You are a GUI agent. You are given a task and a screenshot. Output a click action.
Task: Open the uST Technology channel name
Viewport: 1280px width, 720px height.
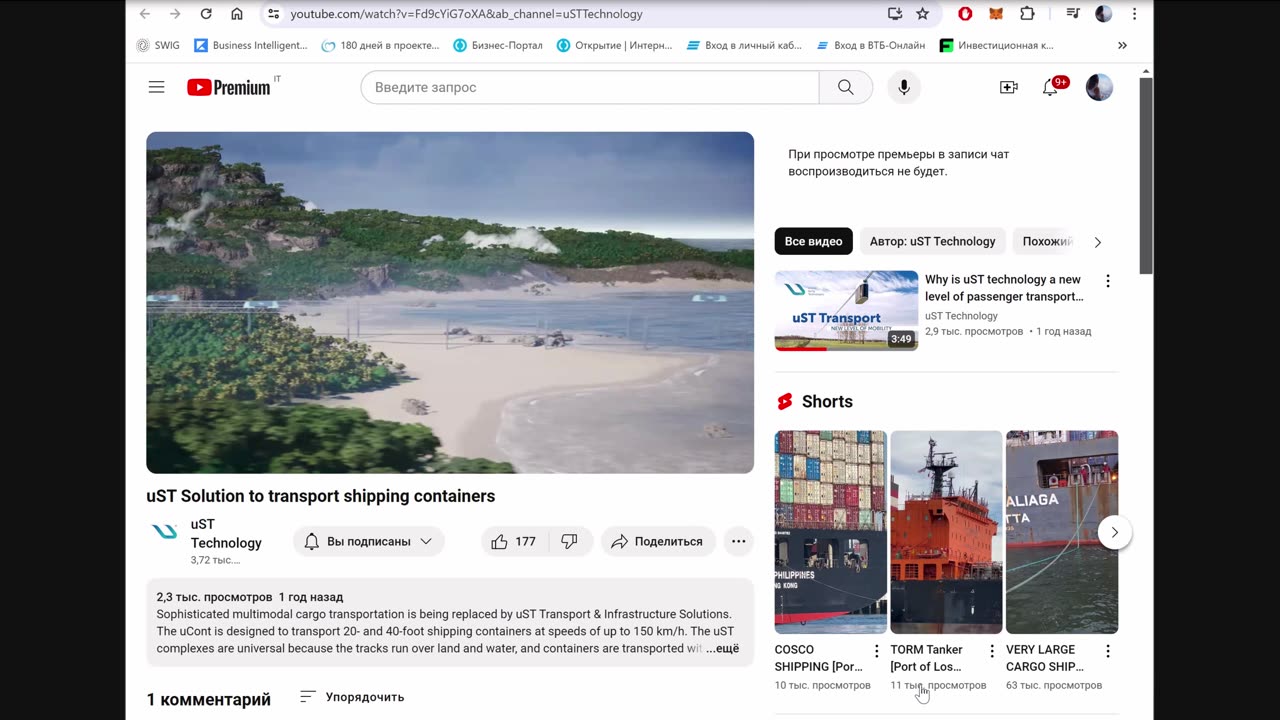pos(226,534)
